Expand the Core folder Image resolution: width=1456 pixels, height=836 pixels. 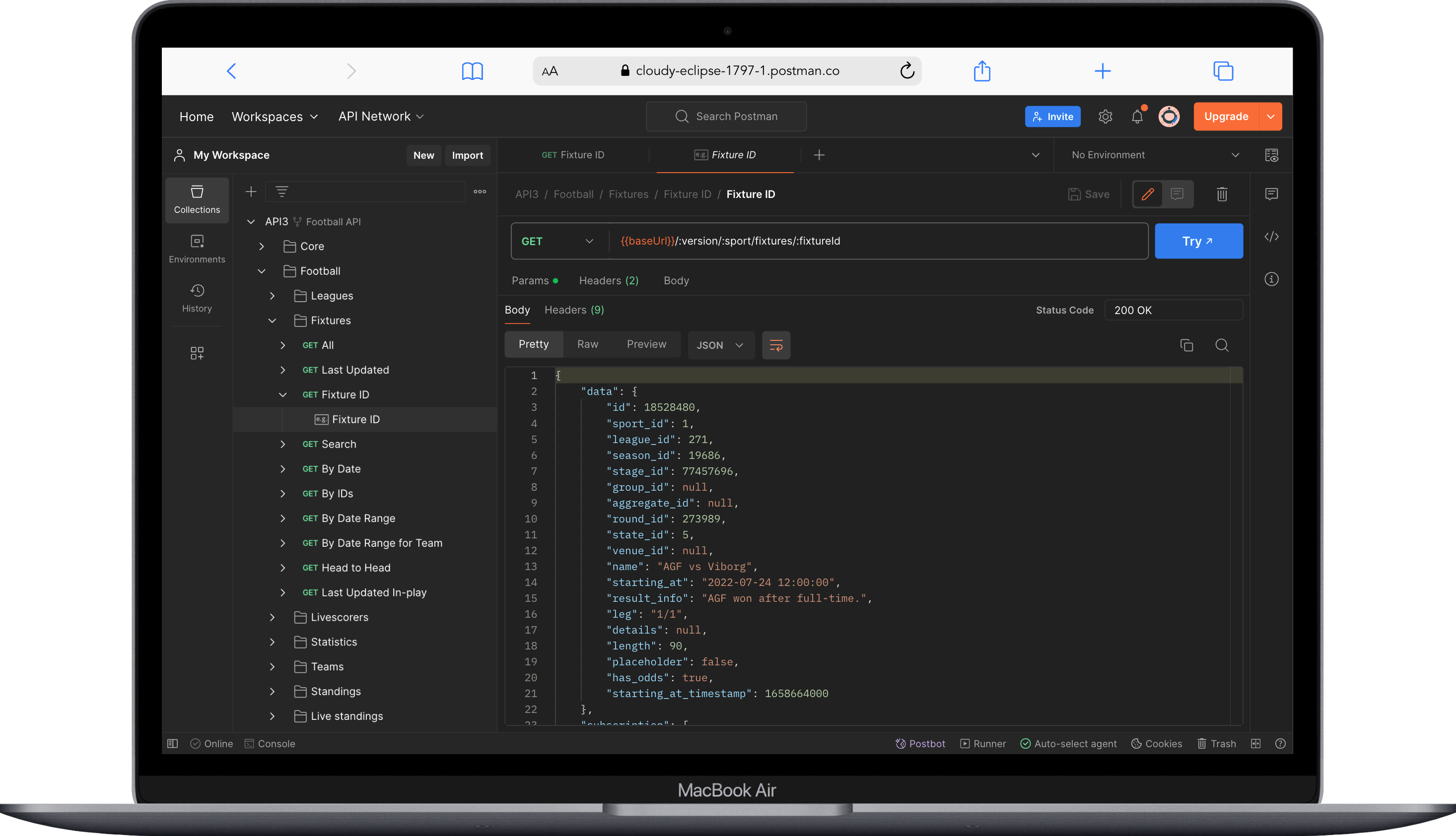(x=261, y=246)
